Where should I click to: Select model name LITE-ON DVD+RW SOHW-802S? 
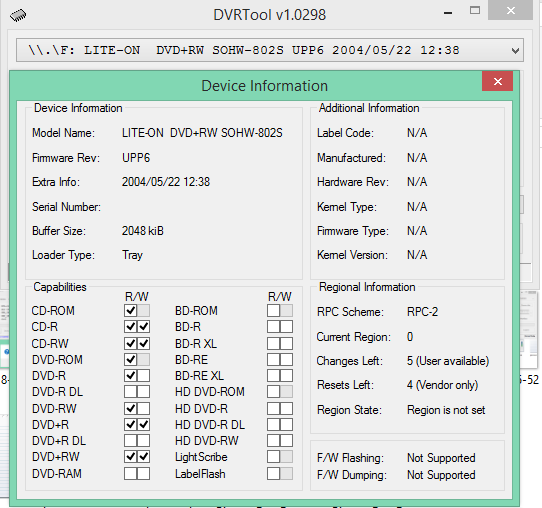[x=202, y=133]
